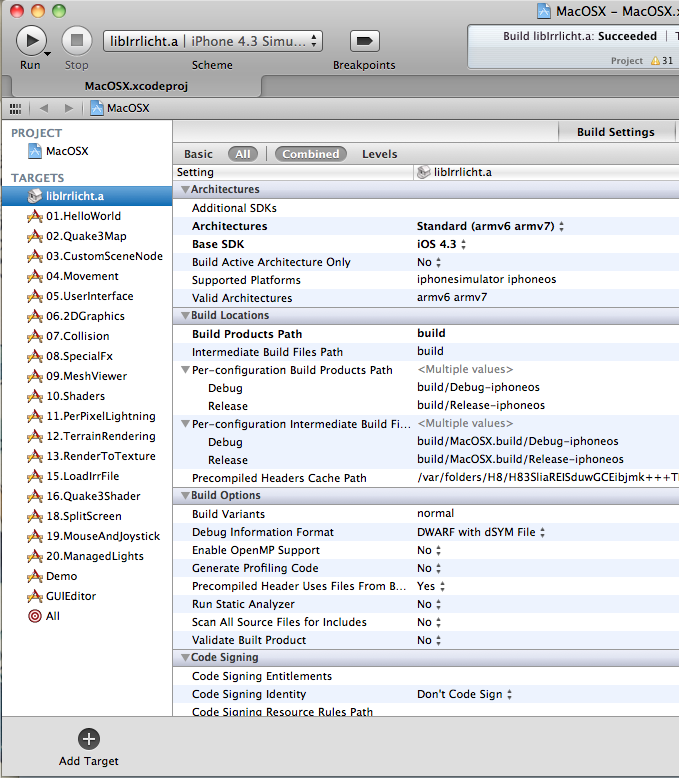This screenshot has height=778, width=679.
Task: Toggle the Breakpoints button
Action: (364, 41)
